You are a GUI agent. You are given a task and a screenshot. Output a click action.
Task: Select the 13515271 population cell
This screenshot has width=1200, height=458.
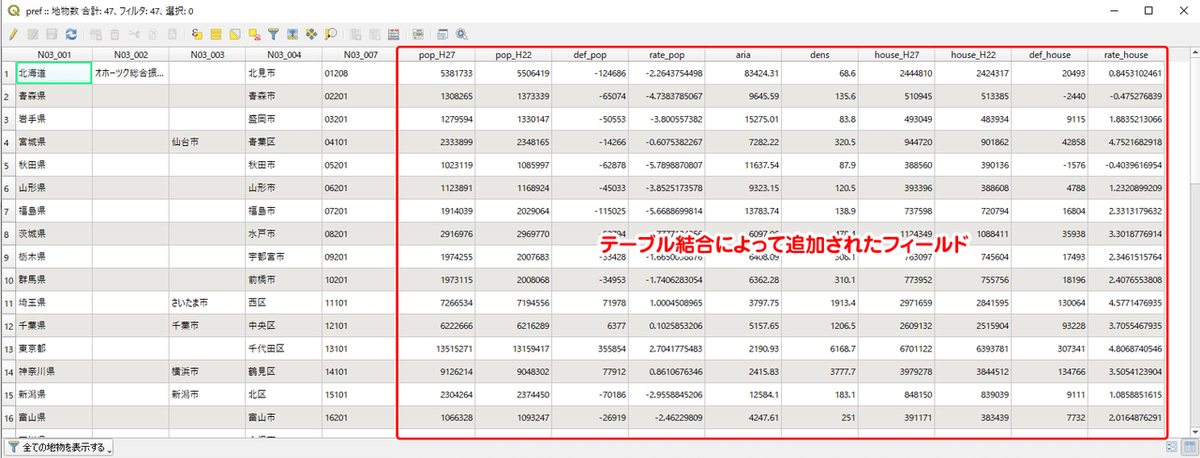point(436,347)
